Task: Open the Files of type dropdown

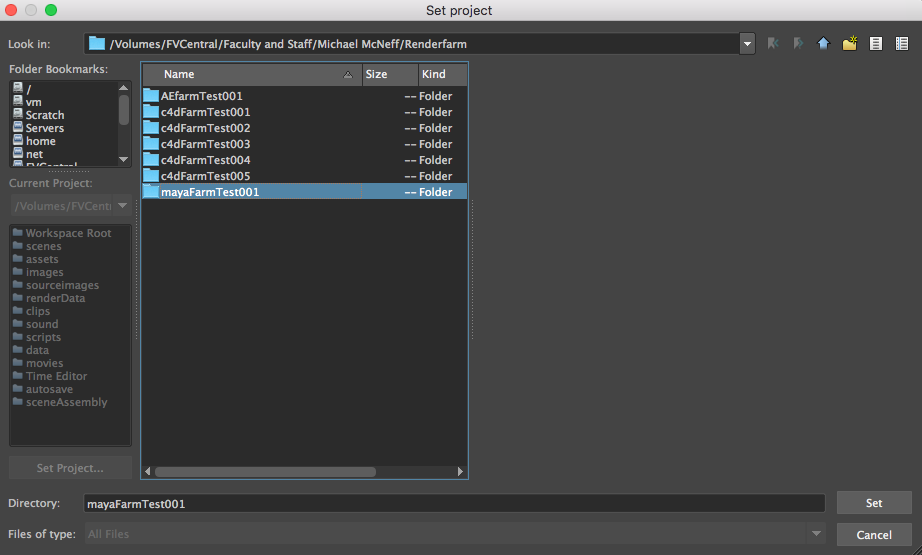Action: click(816, 534)
